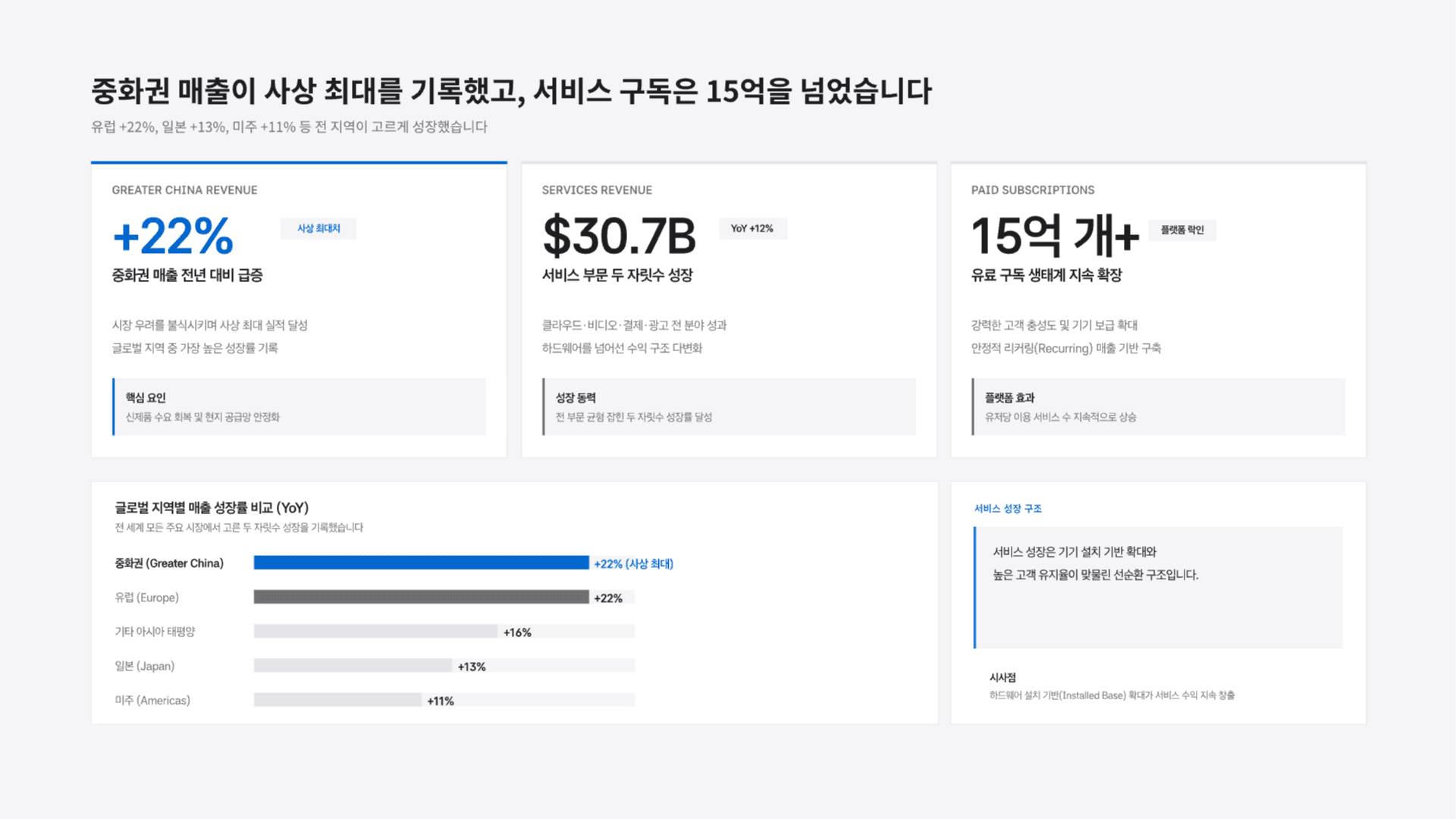Click '서비스 부문 두 자릿수 성장' subheading
Screen dimensions: 1456x819
coord(617,275)
